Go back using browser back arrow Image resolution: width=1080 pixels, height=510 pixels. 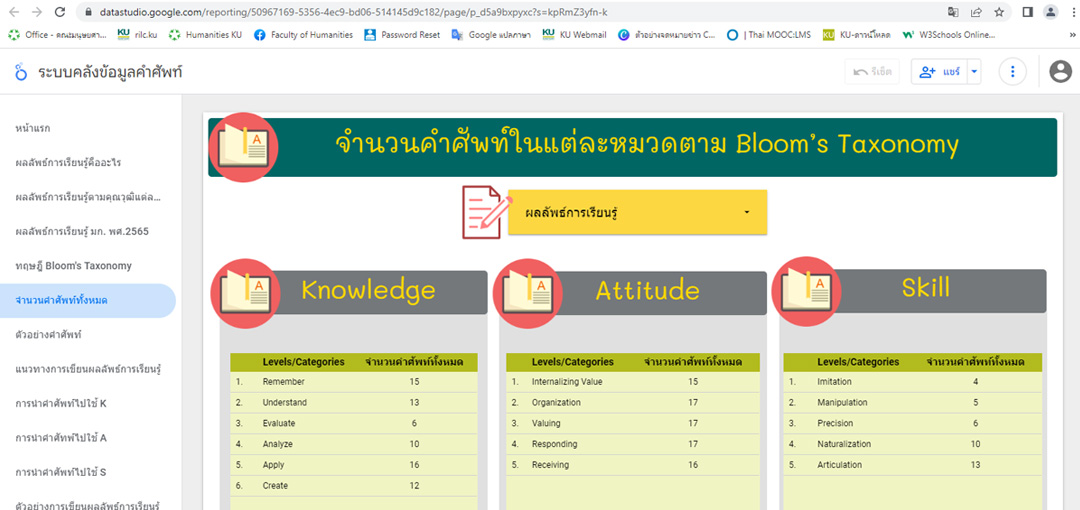16,12
